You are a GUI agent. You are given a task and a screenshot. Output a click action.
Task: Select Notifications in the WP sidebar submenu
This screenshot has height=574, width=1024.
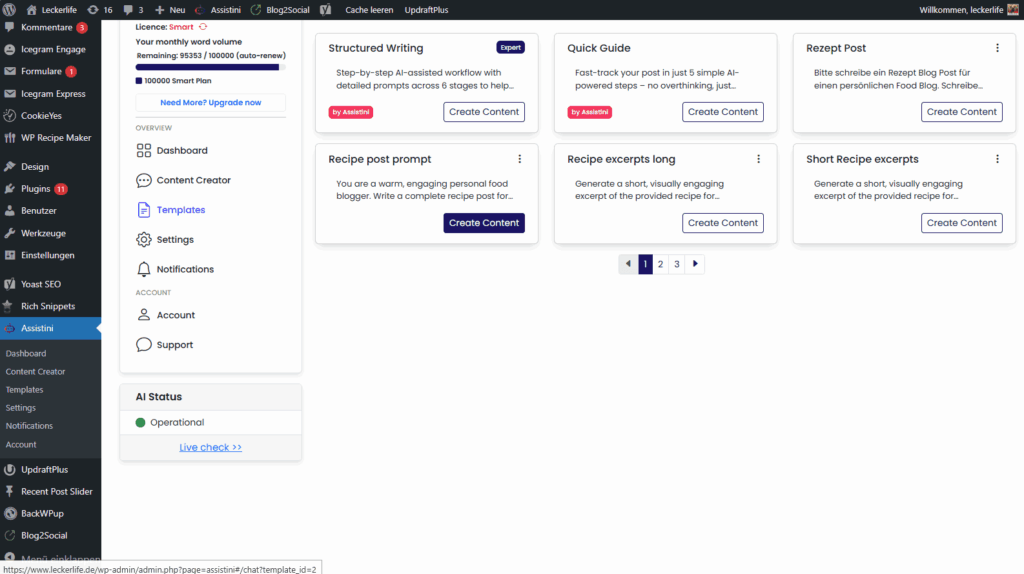29,426
